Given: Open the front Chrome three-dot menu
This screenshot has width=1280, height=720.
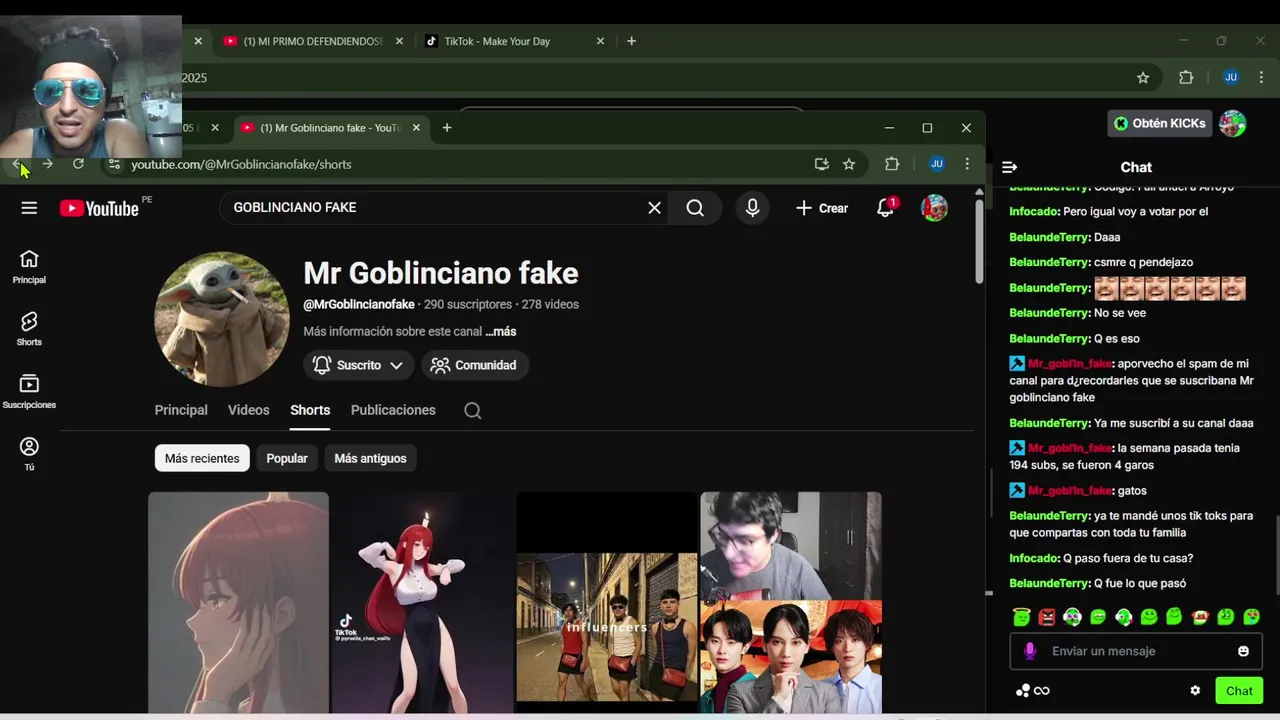Looking at the screenshot, I should tap(967, 164).
